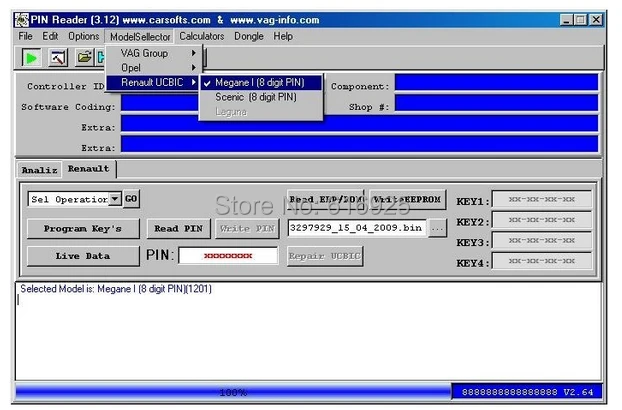Open the Options menu
The height and width of the screenshot is (410, 622).
(84, 36)
